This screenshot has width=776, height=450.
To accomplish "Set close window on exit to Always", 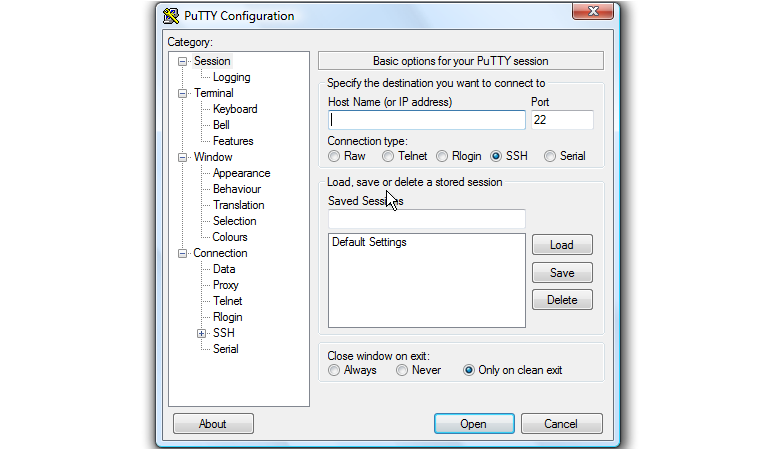I will click(x=334, y=370).
